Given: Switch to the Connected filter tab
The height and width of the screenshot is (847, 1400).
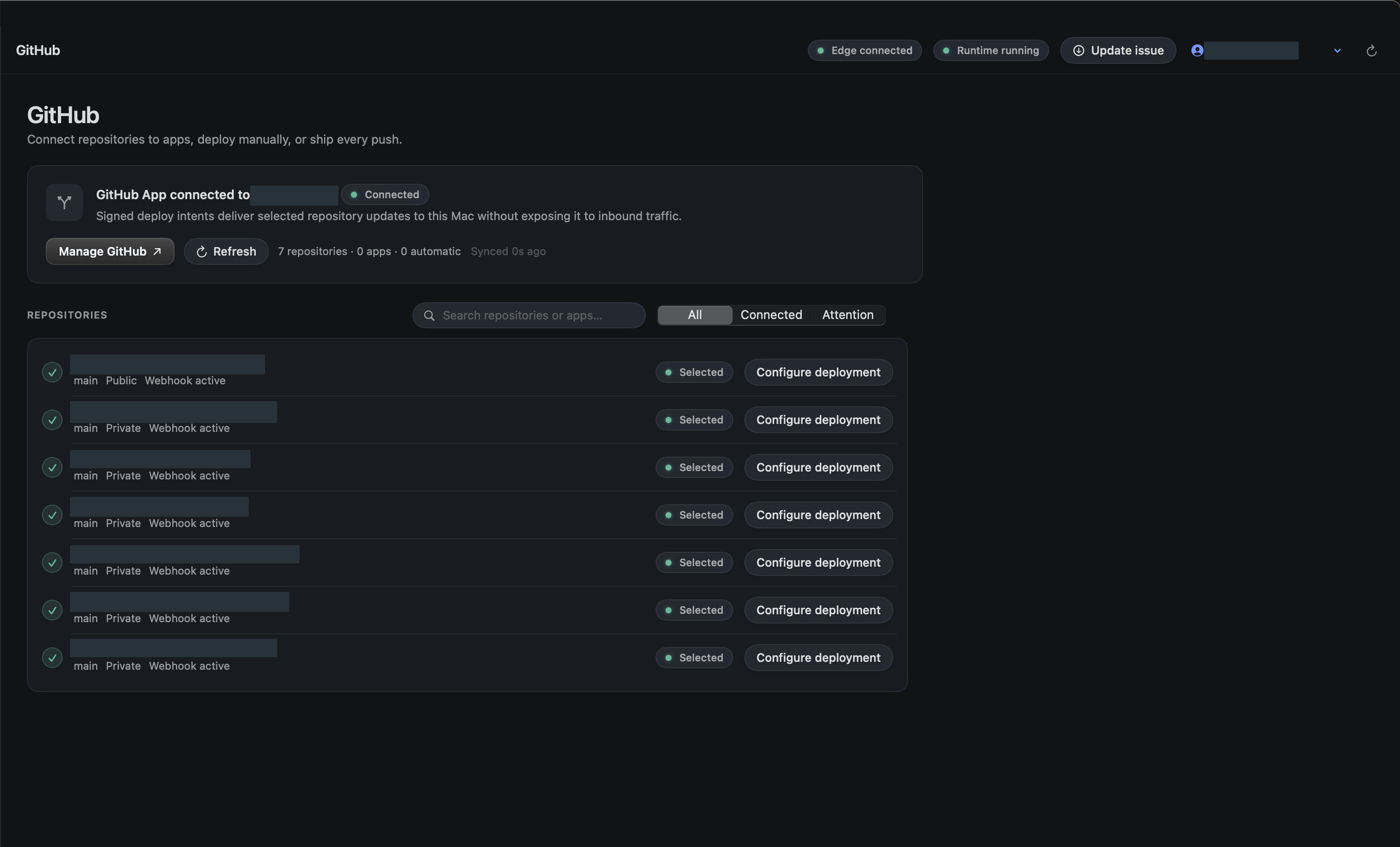Looking at the screenshot, I should [x=771, y=315].
